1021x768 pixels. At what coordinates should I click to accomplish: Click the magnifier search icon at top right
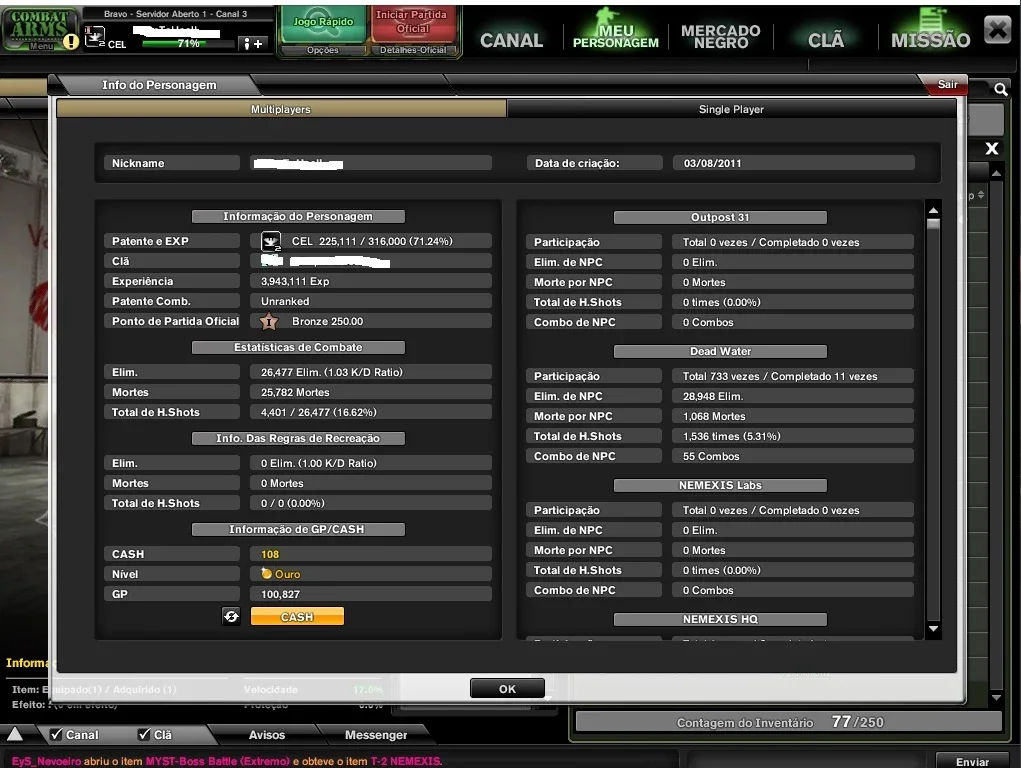(1000, 89)
